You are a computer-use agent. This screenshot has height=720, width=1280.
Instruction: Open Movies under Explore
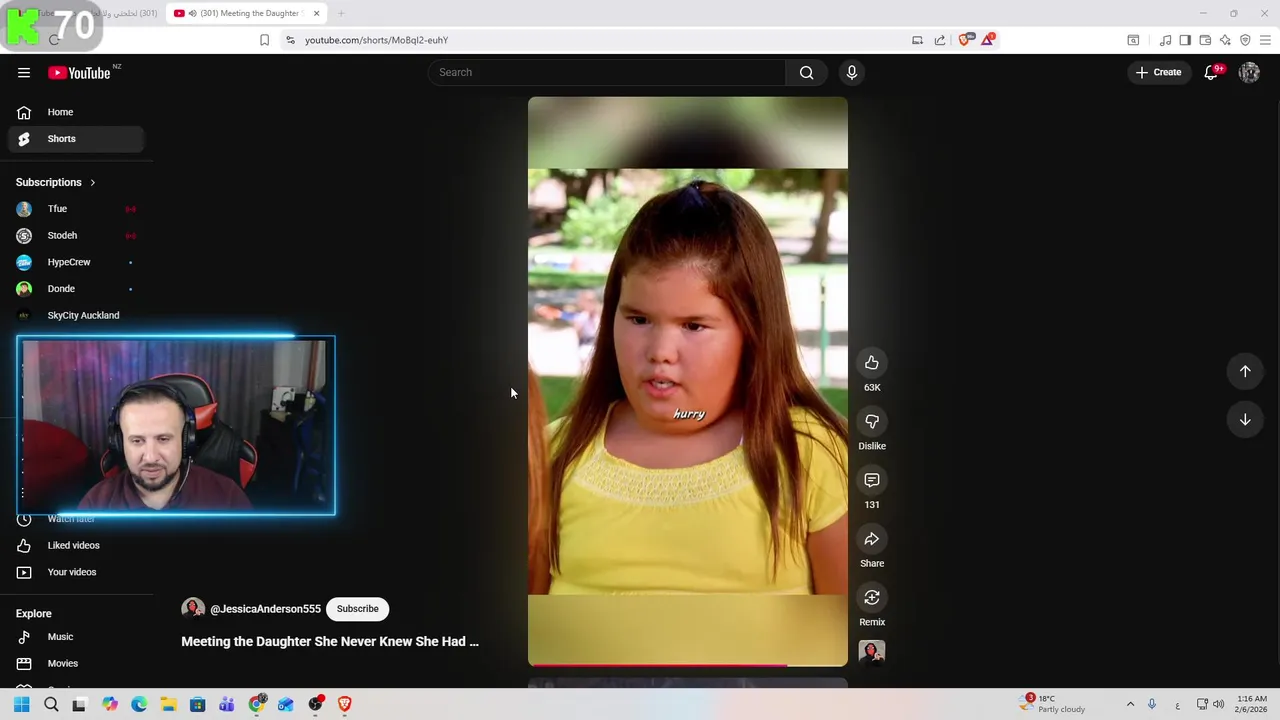pos(76,663)
